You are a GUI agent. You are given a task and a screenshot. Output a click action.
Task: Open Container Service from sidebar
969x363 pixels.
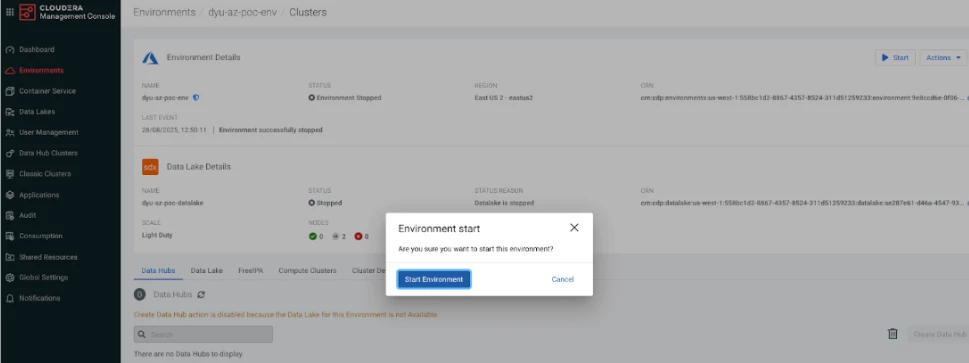(47, 91)
